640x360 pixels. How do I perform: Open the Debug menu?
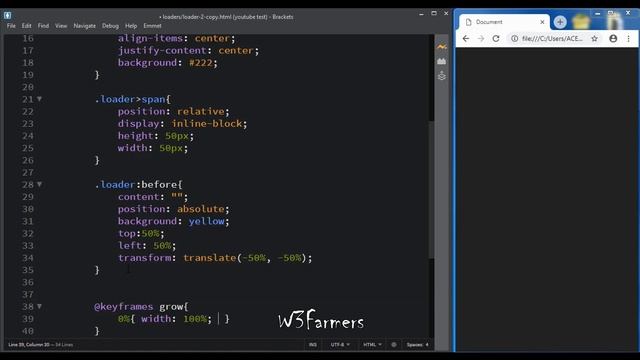[x=110, y=26]
